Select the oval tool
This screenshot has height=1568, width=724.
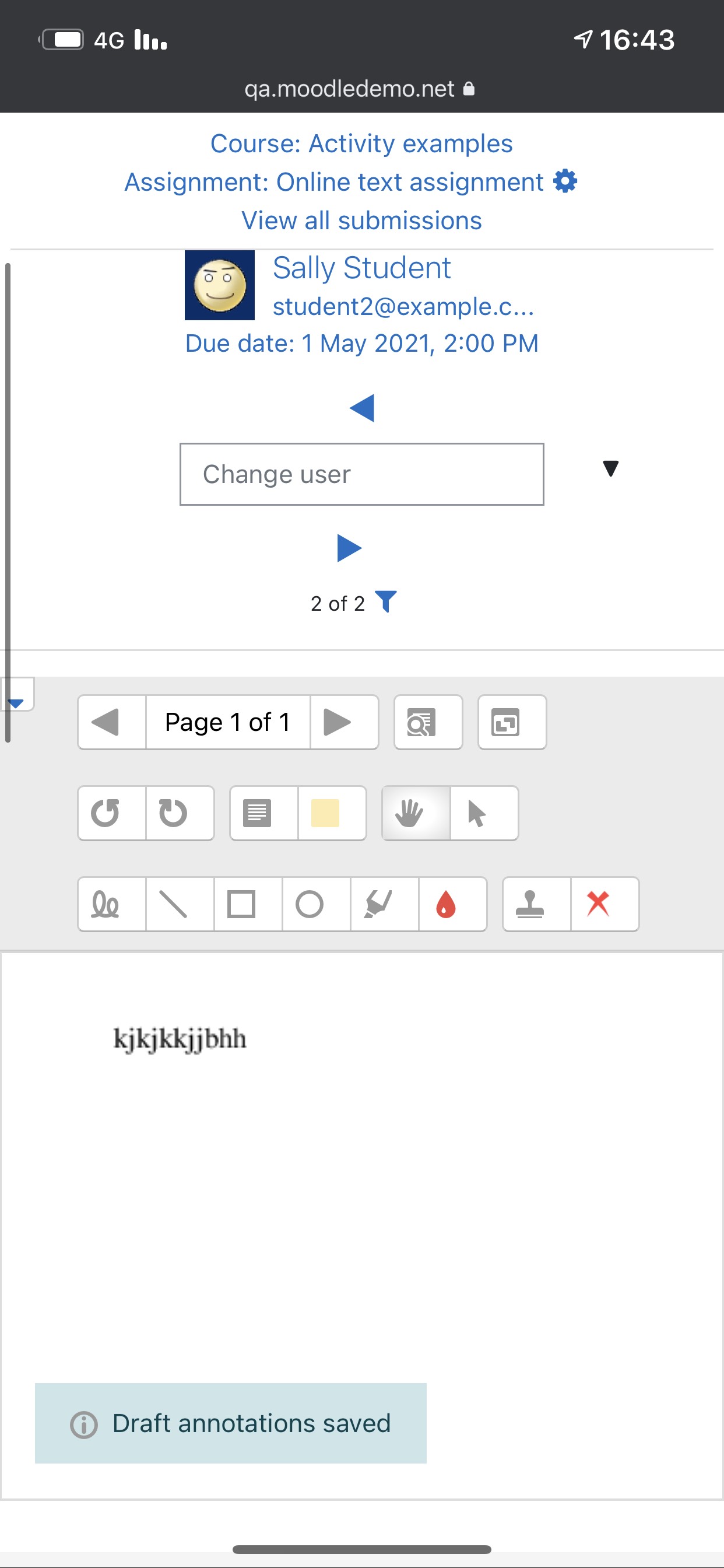(317, 904)
